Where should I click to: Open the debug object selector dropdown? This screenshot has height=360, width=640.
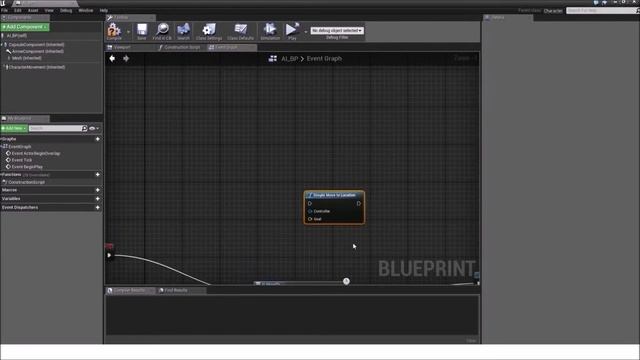pos(337,31)
